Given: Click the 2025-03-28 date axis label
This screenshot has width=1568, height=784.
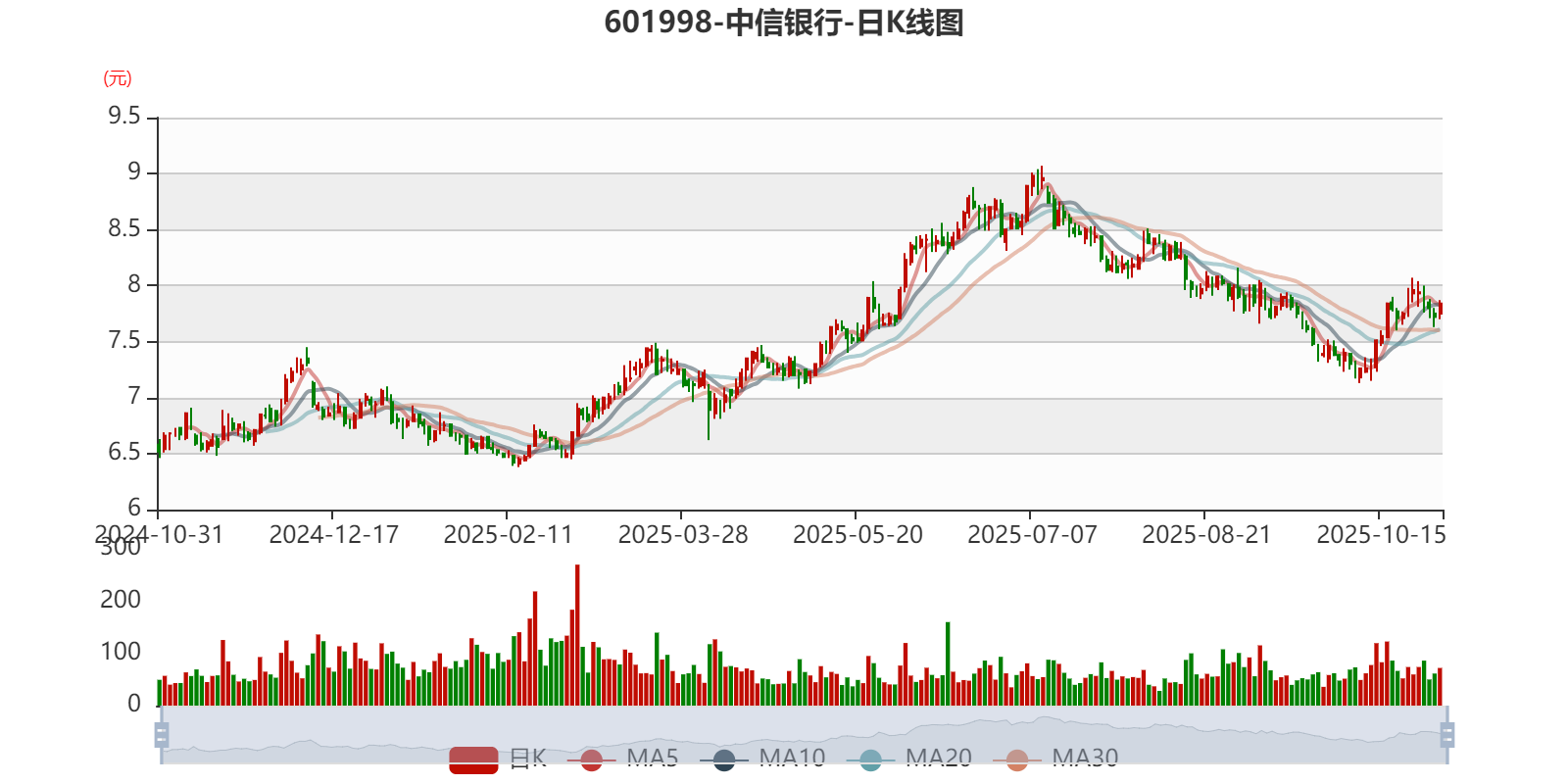Looking at the screenshot, I should click(x=682, y=535).
